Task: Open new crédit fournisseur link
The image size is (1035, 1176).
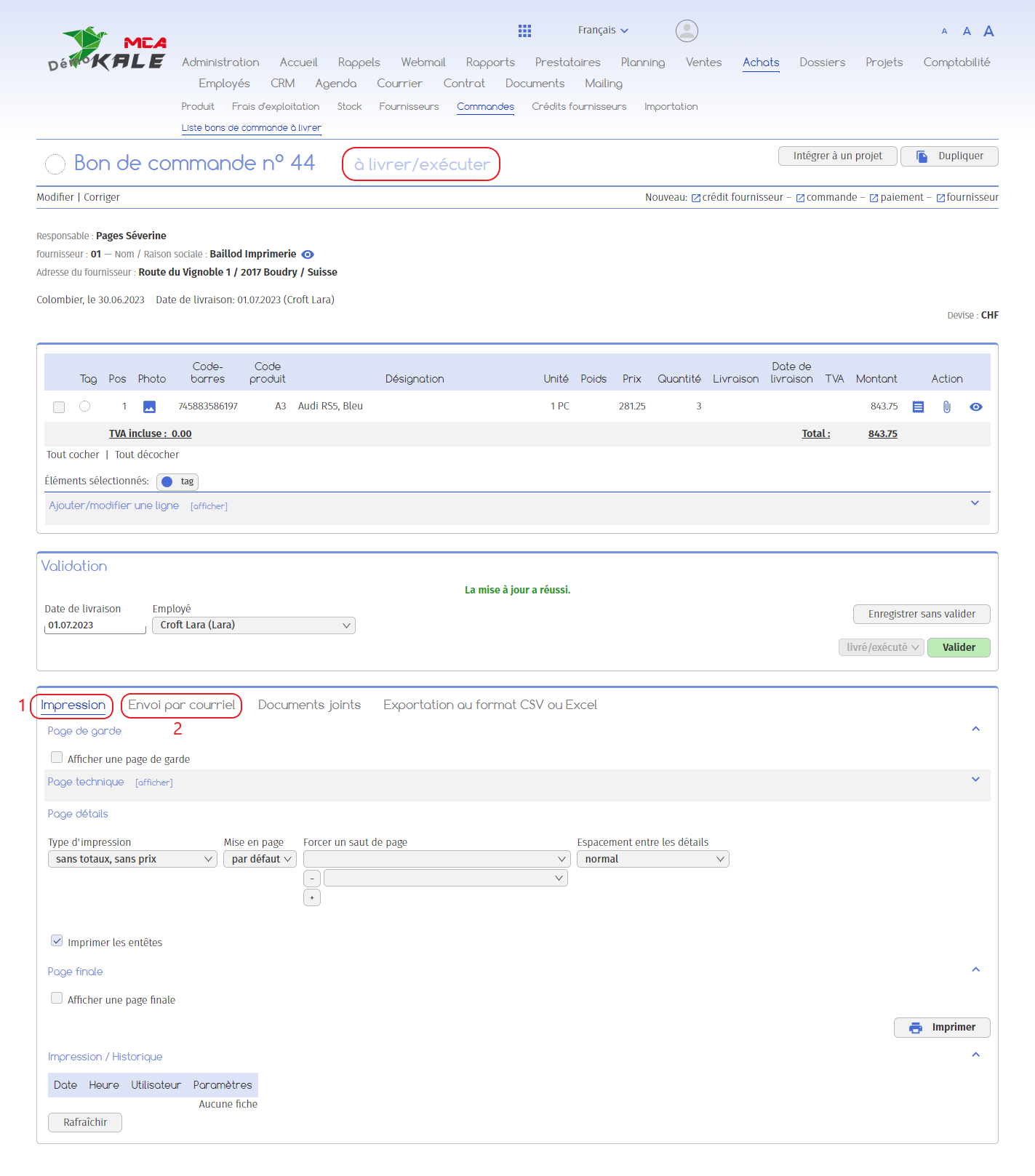Action: click(x=741, y=197)
